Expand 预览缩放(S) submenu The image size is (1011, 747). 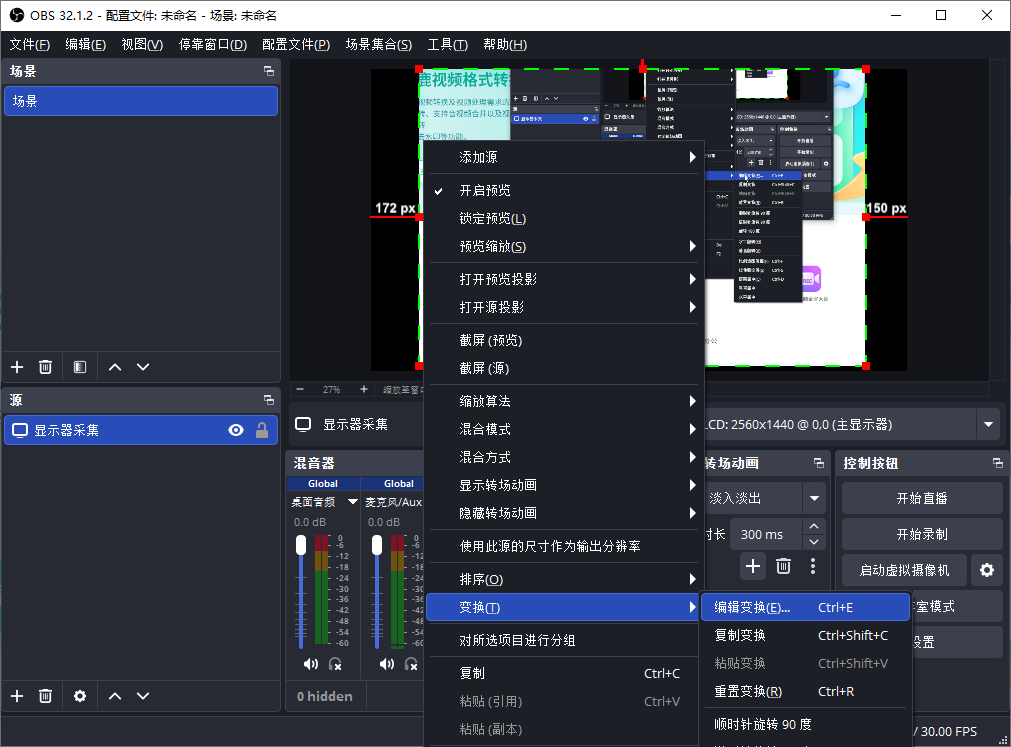(564, 246)
